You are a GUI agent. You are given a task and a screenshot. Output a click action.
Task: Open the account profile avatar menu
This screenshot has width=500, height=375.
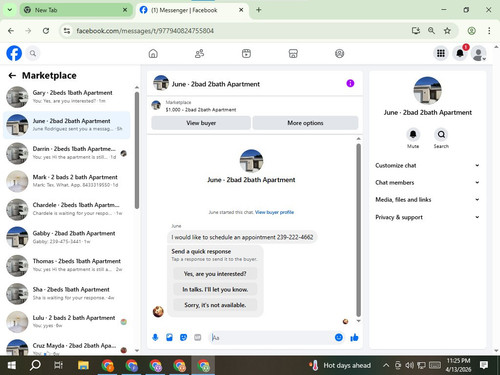pyautogui.click(x=479, y=54)
